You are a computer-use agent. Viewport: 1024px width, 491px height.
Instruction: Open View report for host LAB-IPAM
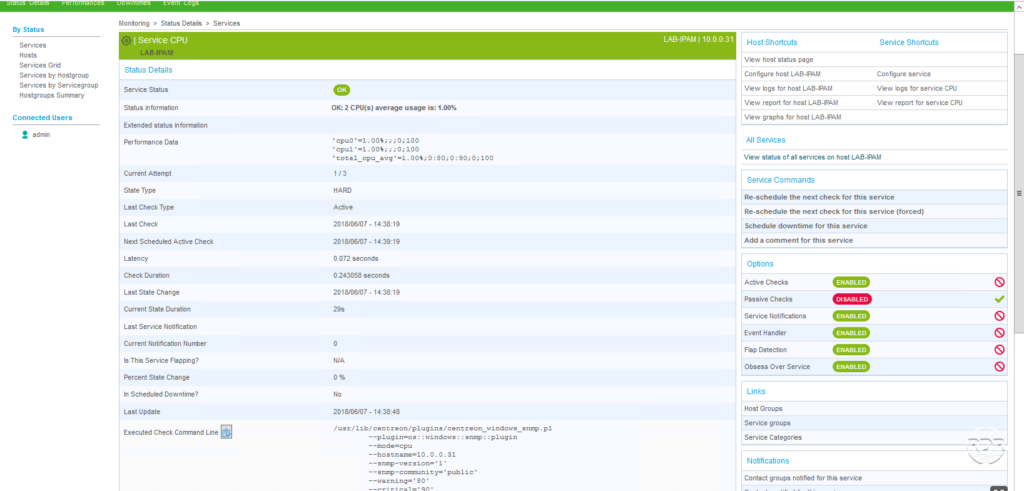click(791, 103)
